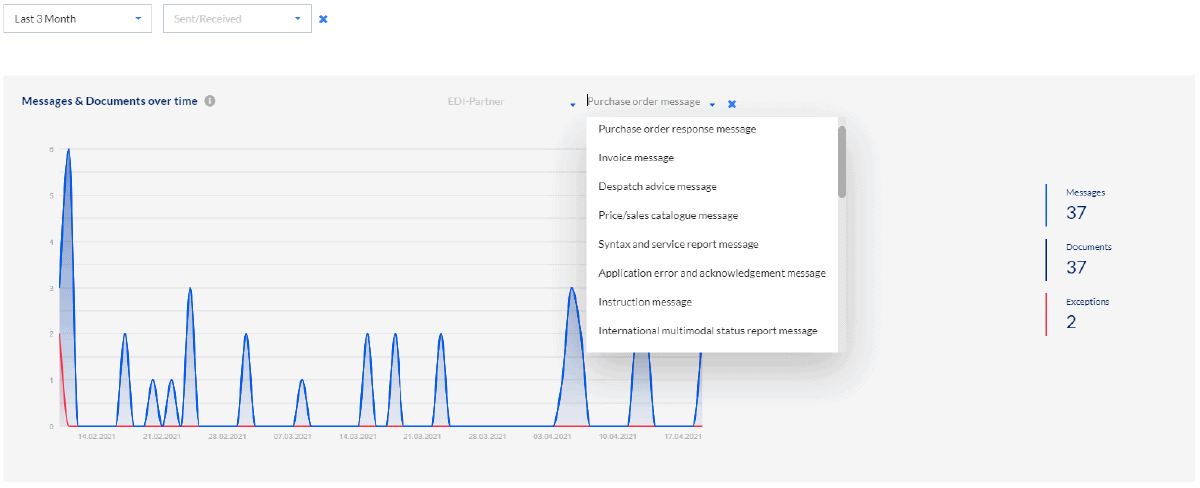Pick Price/sales catalogue message

tap(668, 216)
